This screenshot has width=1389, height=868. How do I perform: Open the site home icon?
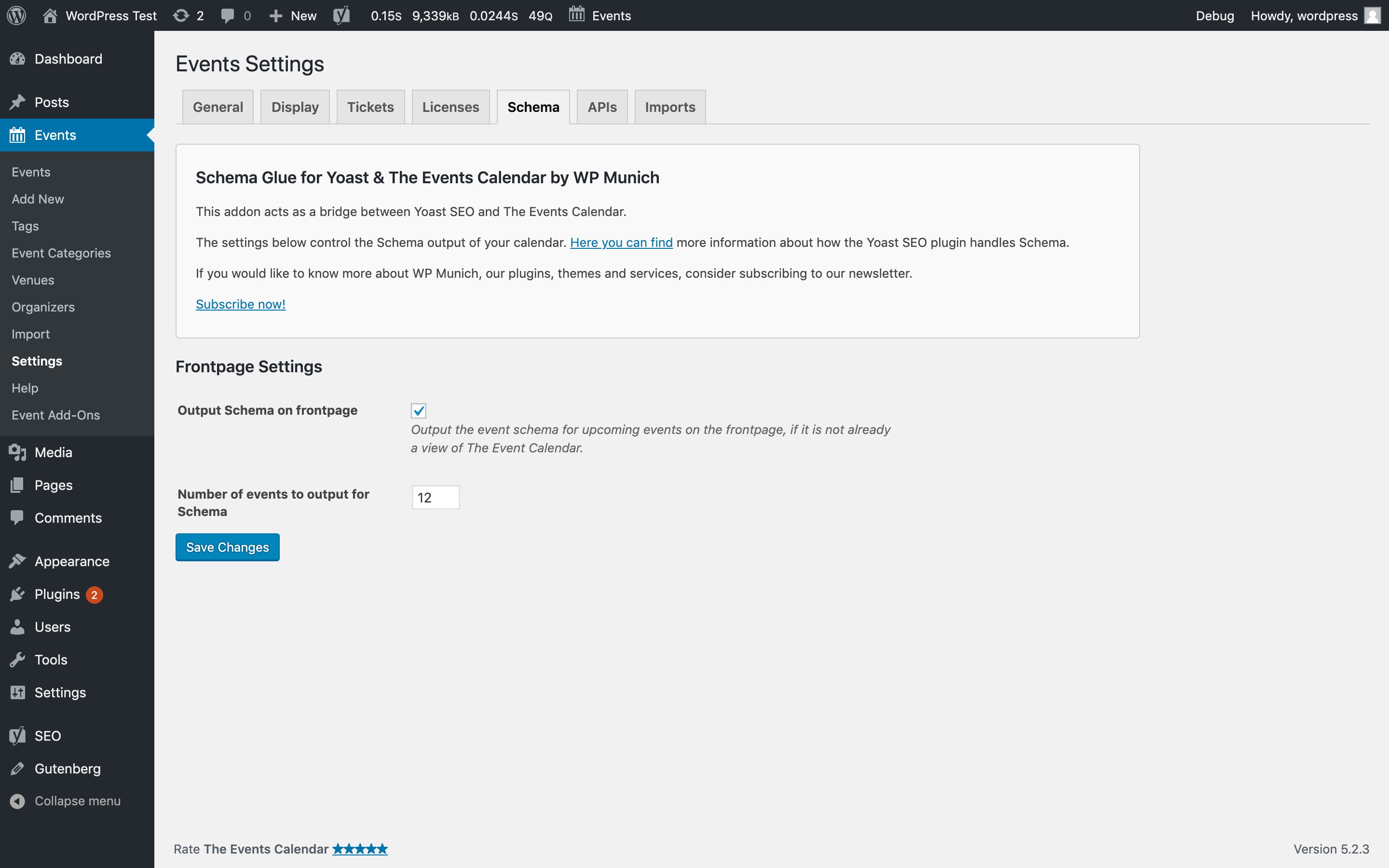(50, 15)
